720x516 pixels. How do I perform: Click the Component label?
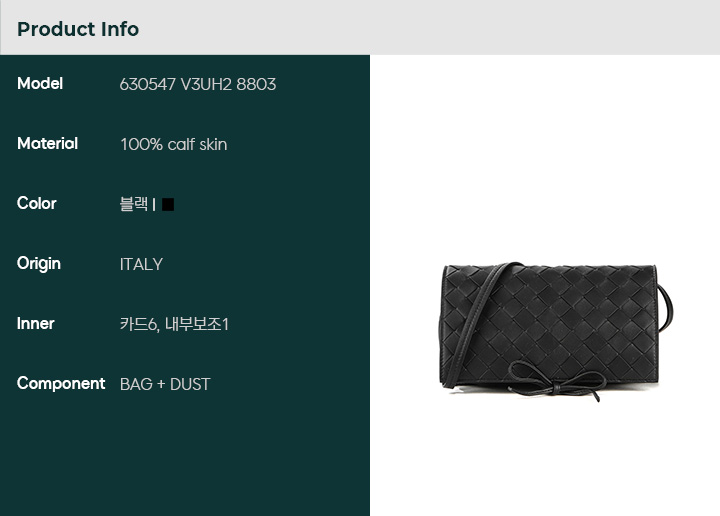point(61,384)
